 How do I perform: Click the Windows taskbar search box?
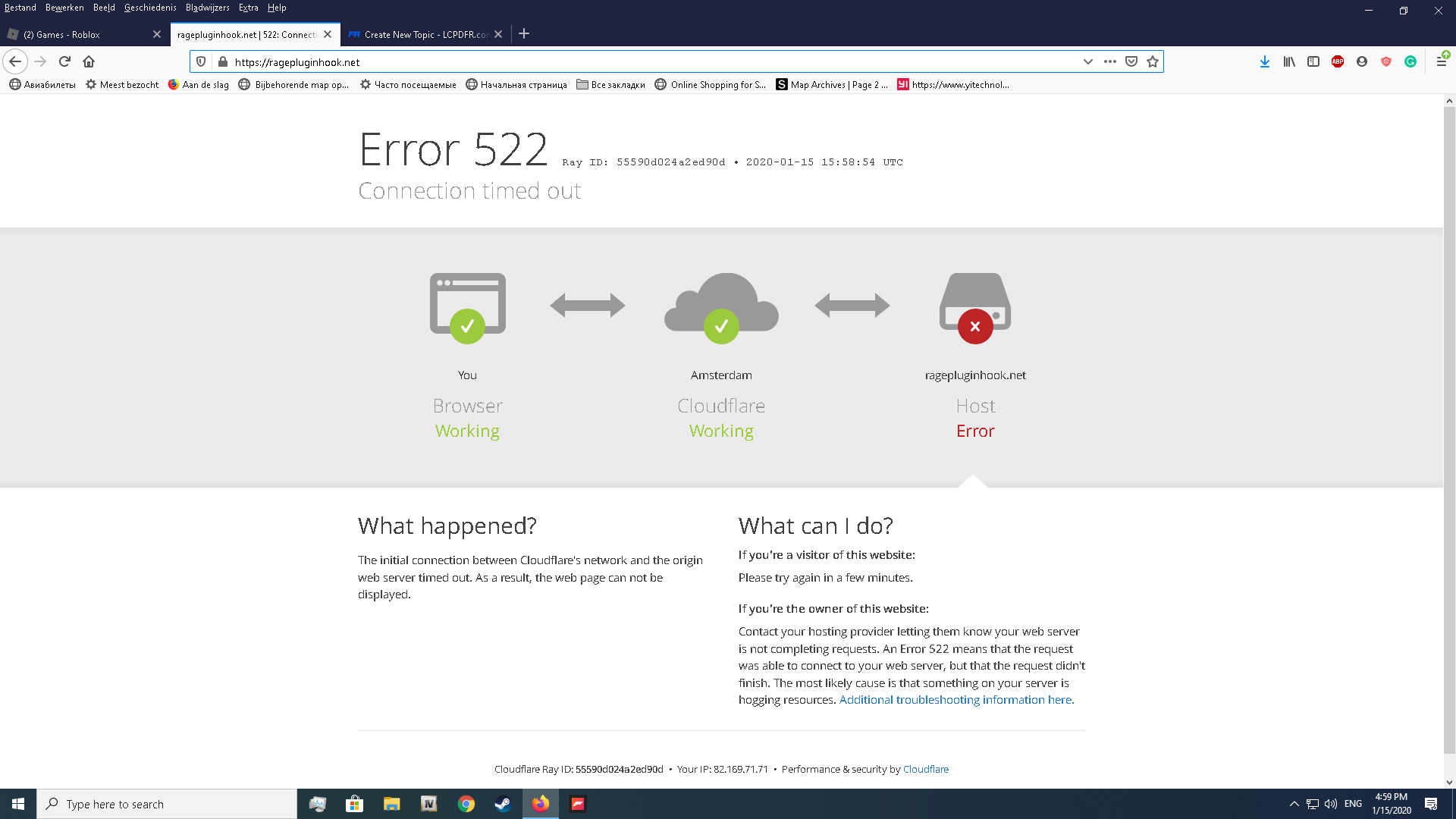tap(167, 804)
